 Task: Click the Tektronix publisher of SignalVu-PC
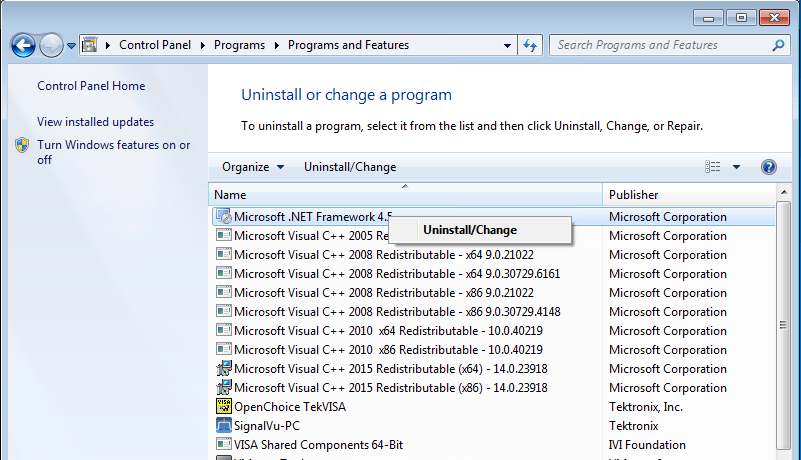[633, 426]
